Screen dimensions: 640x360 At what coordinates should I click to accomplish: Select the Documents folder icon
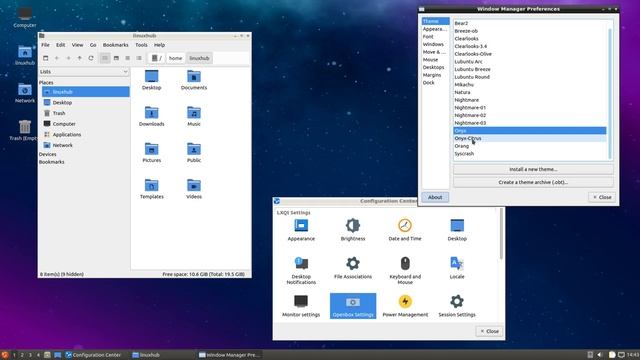(194, 80)
